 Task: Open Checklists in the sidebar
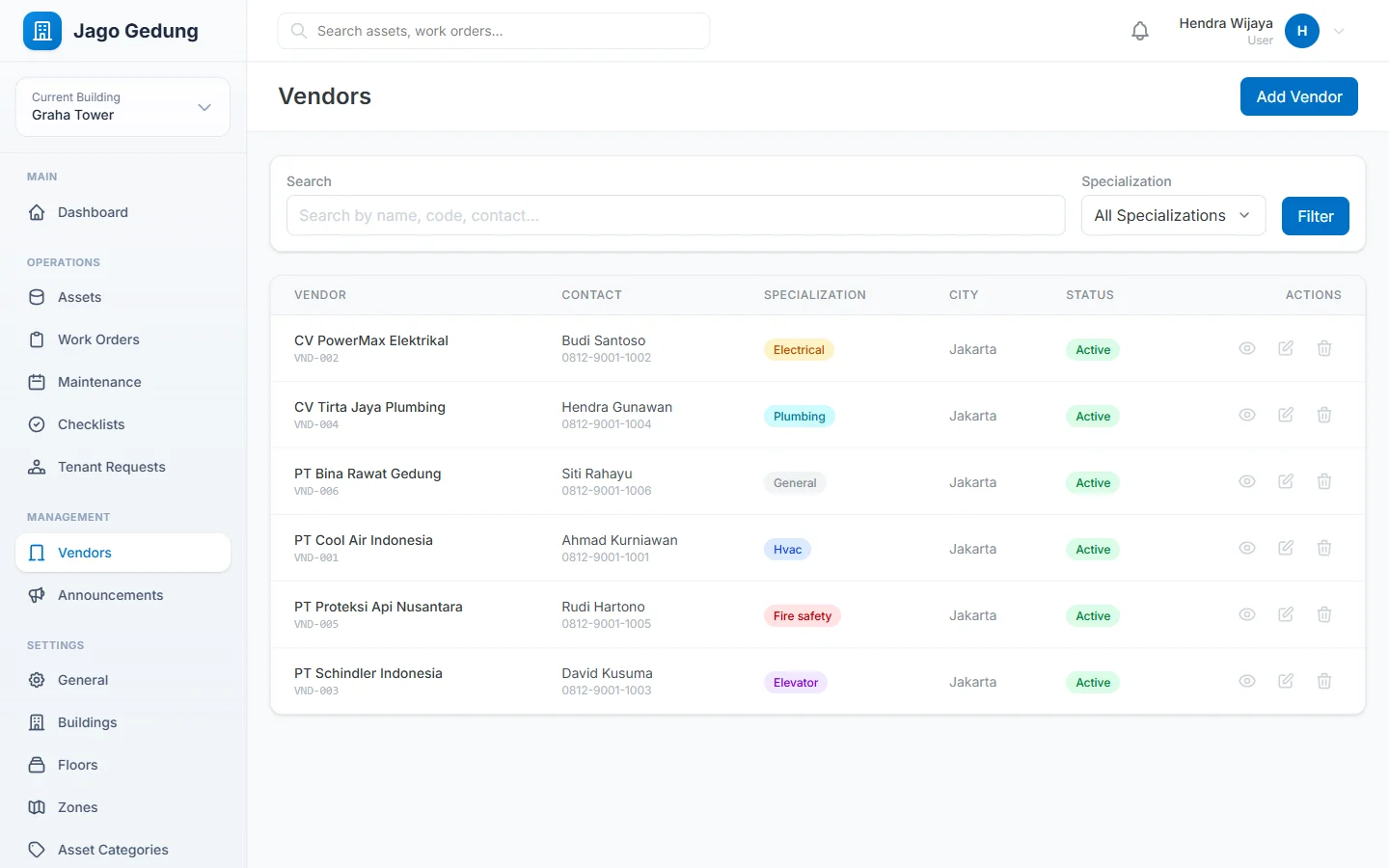123,424
